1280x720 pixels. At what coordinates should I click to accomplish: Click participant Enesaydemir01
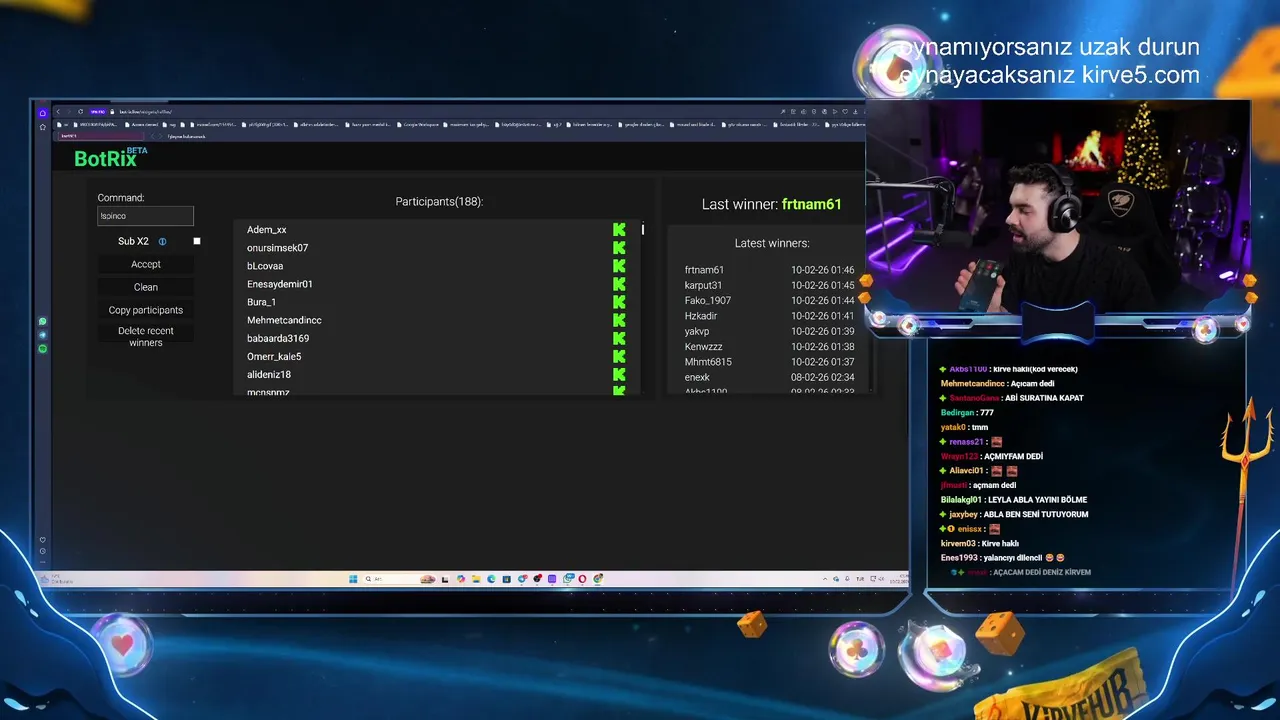tap(280, 284)
